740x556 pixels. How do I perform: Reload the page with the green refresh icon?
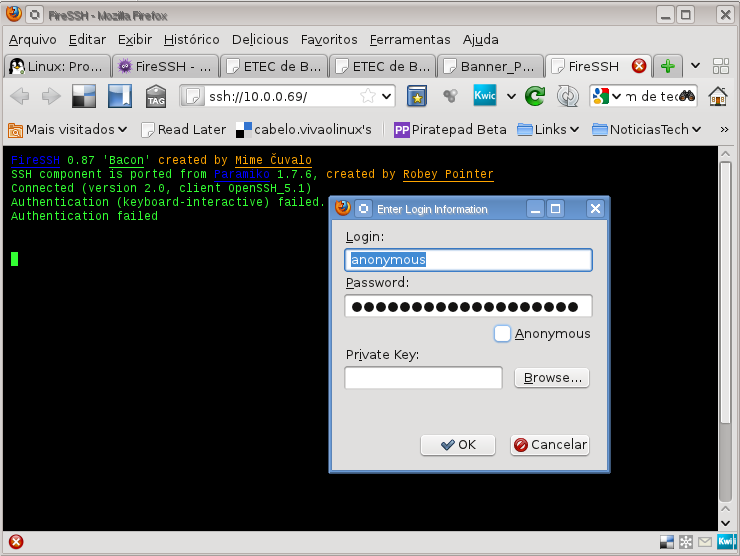tap(535, 97)
